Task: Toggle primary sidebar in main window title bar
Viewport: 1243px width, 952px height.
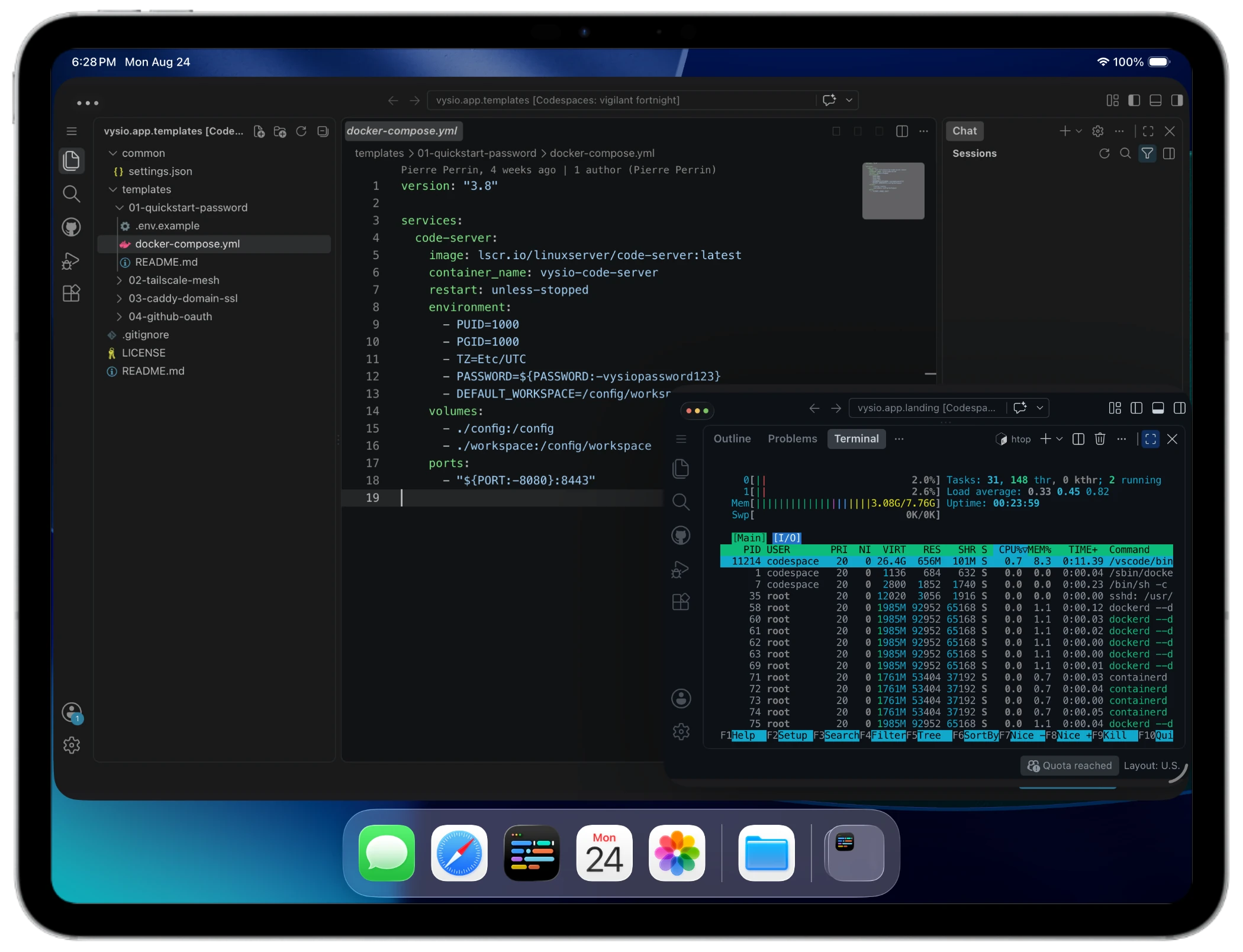Action: [1134, 101]
